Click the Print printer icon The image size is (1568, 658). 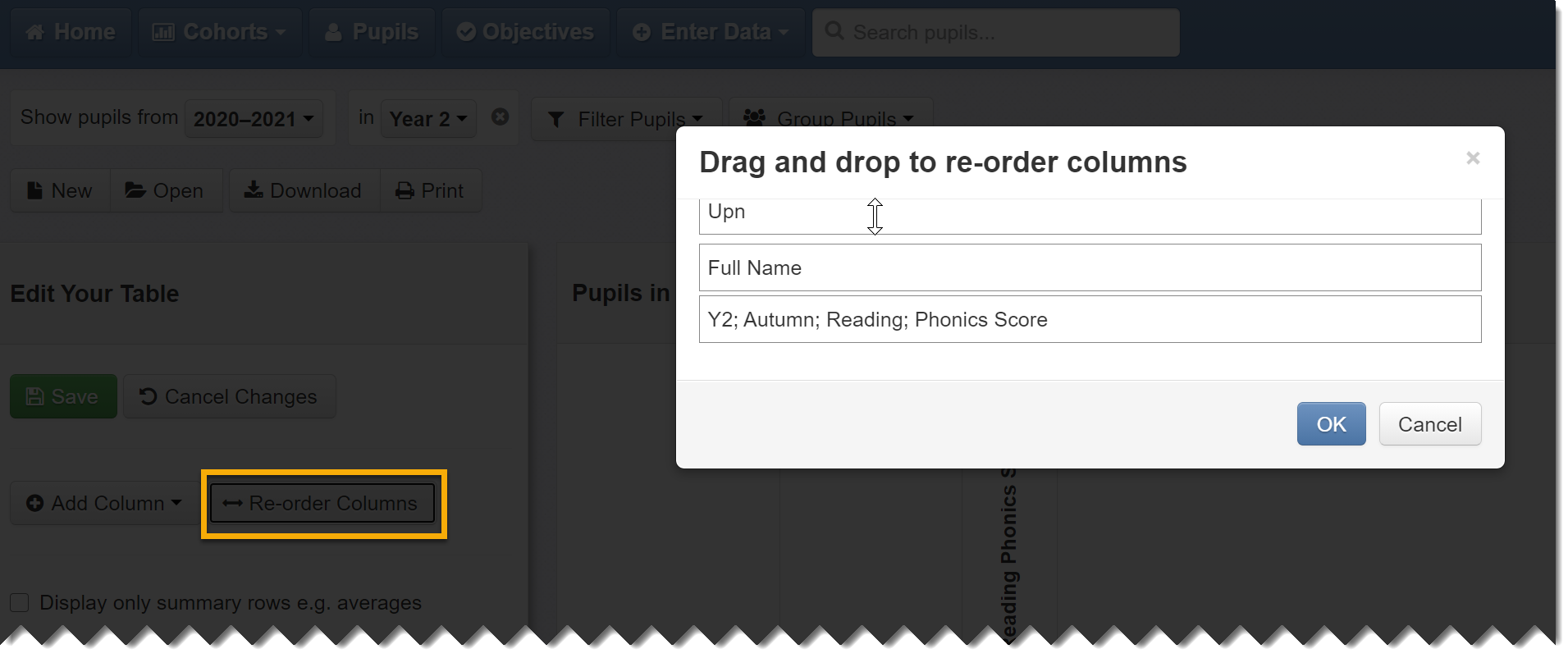405,190
